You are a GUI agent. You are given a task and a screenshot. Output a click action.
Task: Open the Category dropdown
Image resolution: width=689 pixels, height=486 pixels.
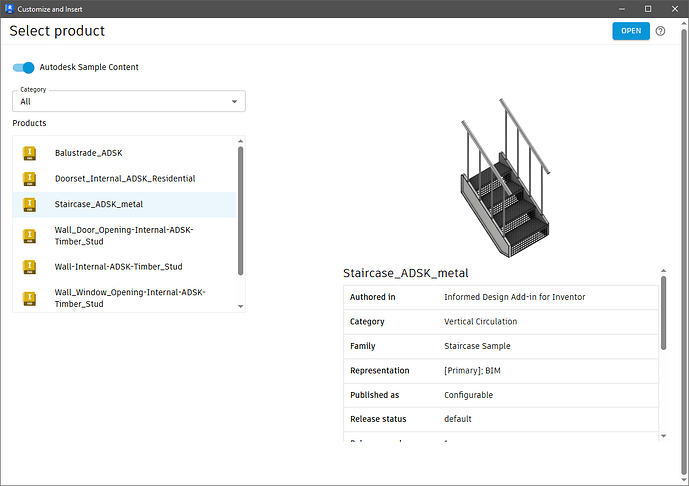coord(128,101)
